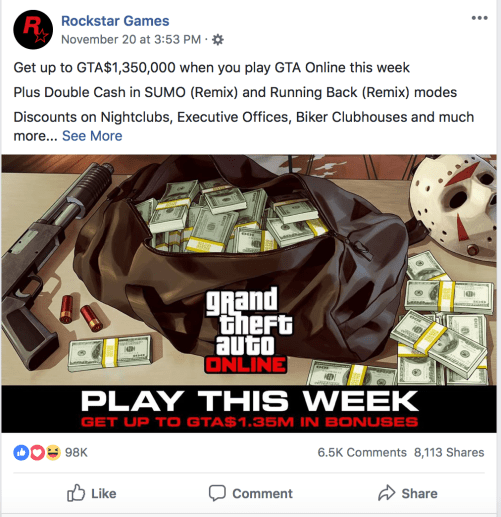Open the post options three-dot menu

[x=480, y=18]
